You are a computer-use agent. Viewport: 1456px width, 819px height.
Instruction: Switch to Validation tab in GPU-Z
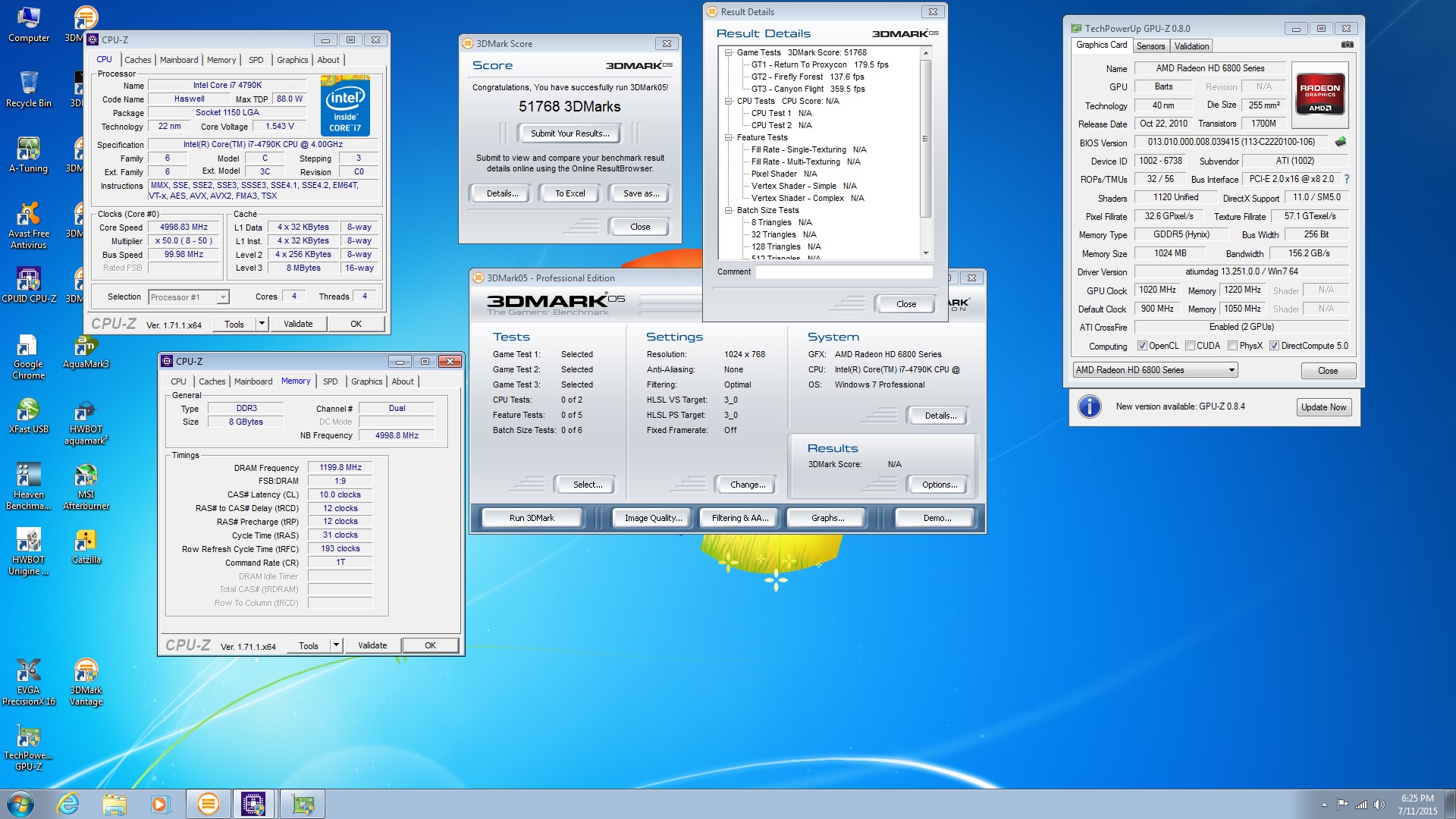point(1191,46)
